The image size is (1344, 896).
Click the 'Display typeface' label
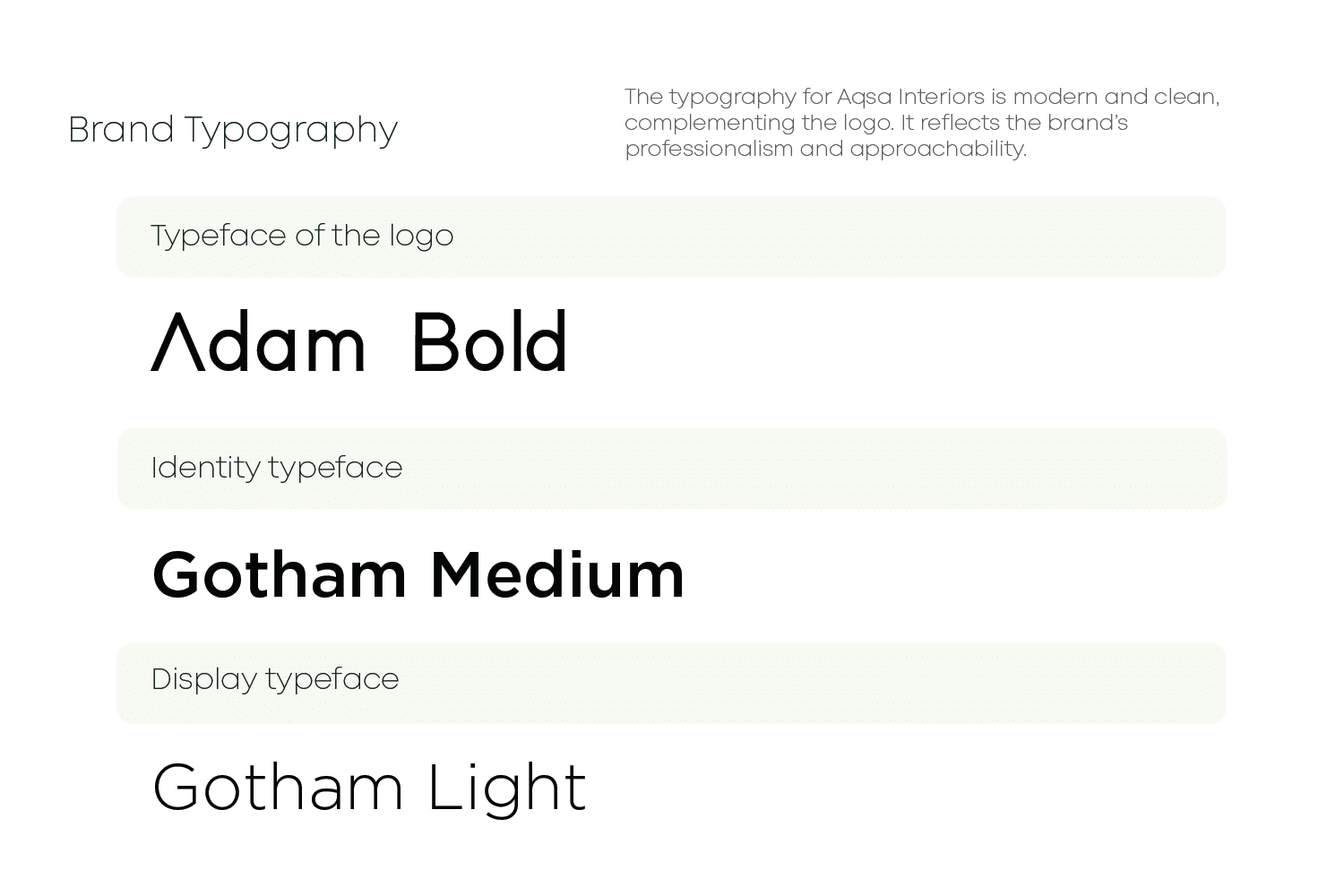275,680
